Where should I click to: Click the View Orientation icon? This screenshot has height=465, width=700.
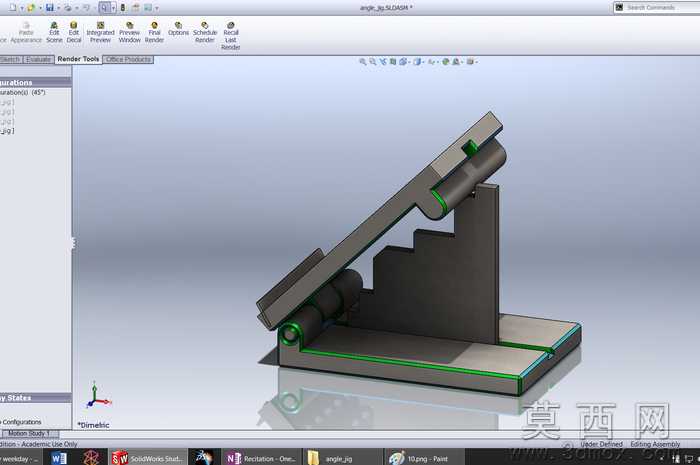coord(403,62)
